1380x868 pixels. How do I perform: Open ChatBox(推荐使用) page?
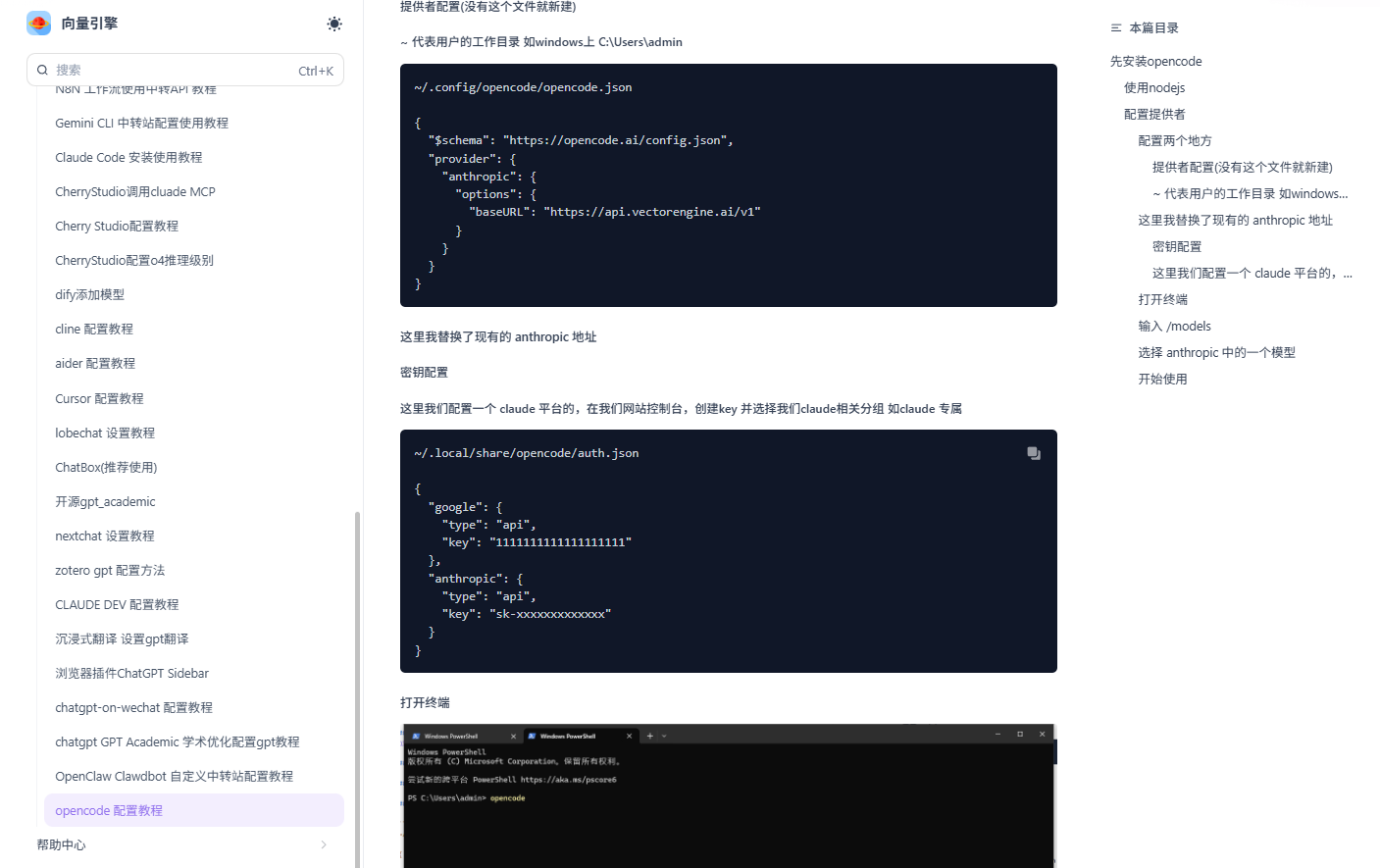click(x=106, y=467)
